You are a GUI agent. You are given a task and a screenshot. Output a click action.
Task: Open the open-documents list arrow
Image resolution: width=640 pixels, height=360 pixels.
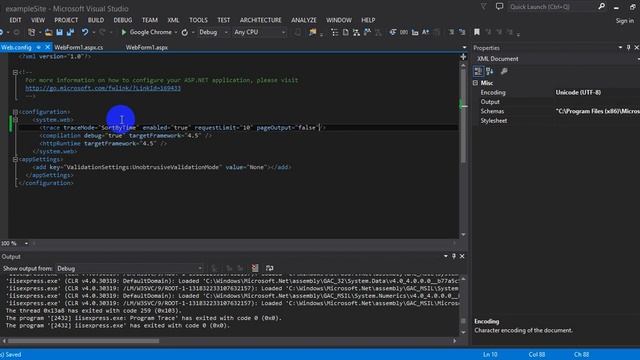pos(464,47)
